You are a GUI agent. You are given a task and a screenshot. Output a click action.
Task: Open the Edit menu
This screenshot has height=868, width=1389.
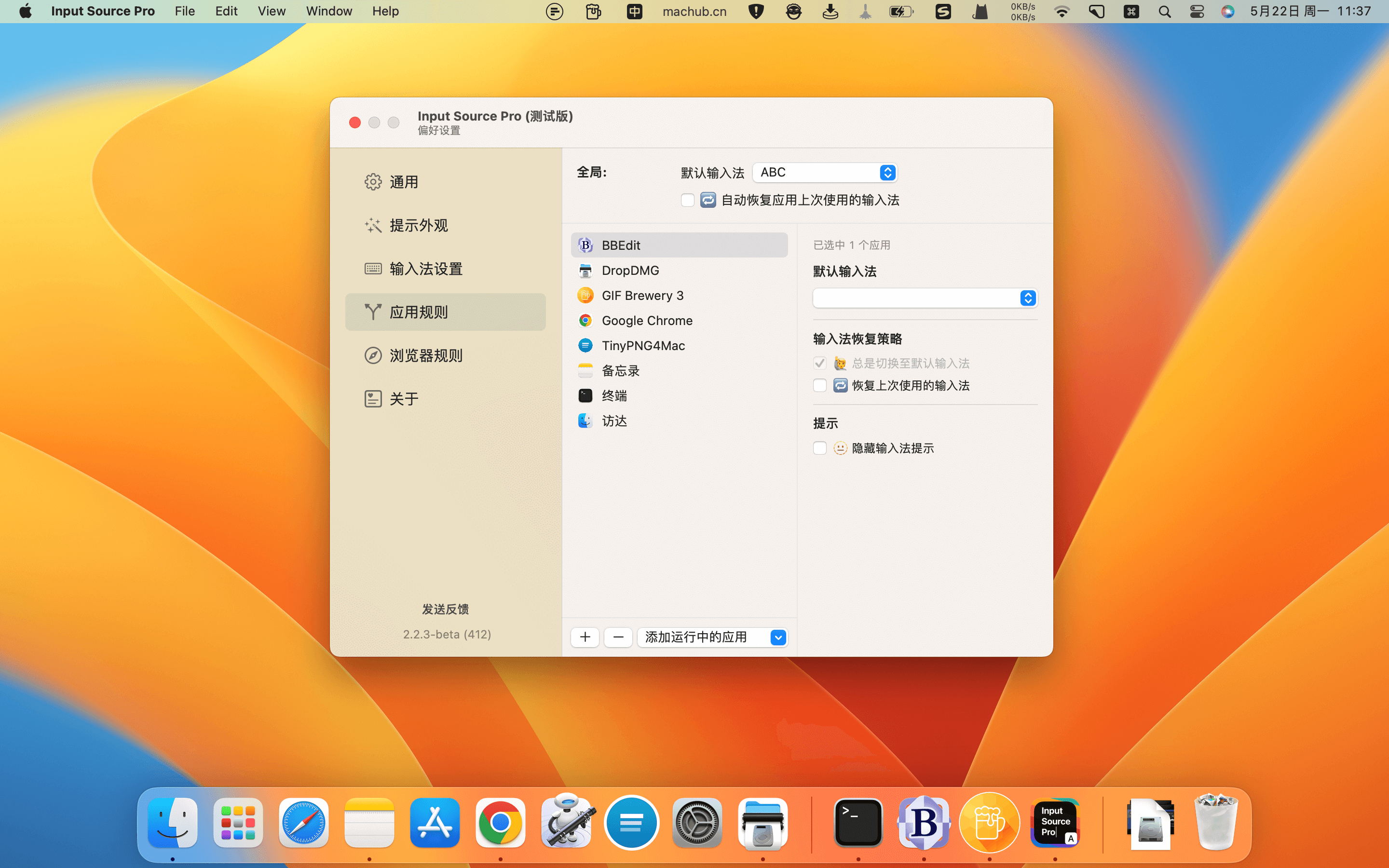tap(226, 11)
